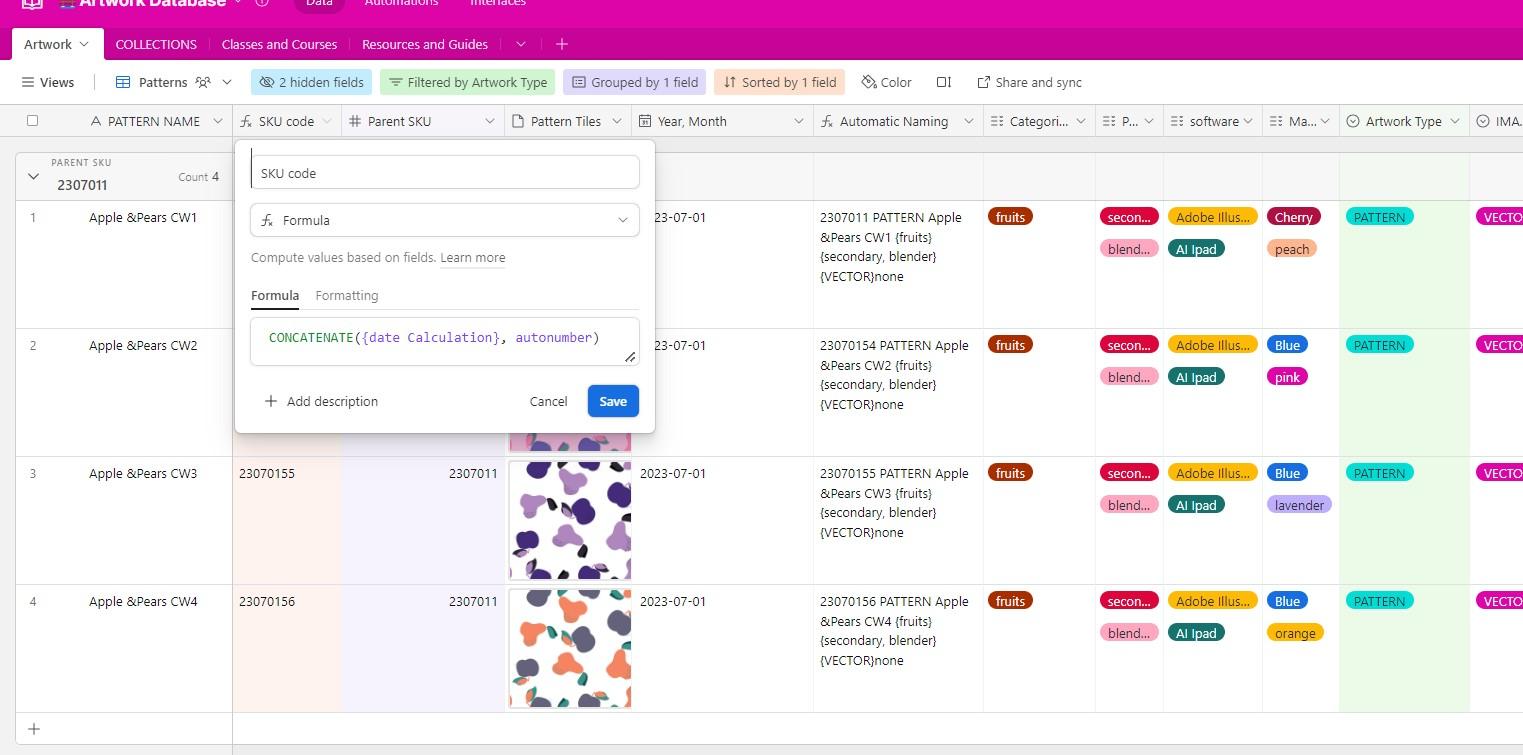Screen dimensions: 1523x755
Task: Select the lavender color tag
Action: click(x=1300, y=505)
